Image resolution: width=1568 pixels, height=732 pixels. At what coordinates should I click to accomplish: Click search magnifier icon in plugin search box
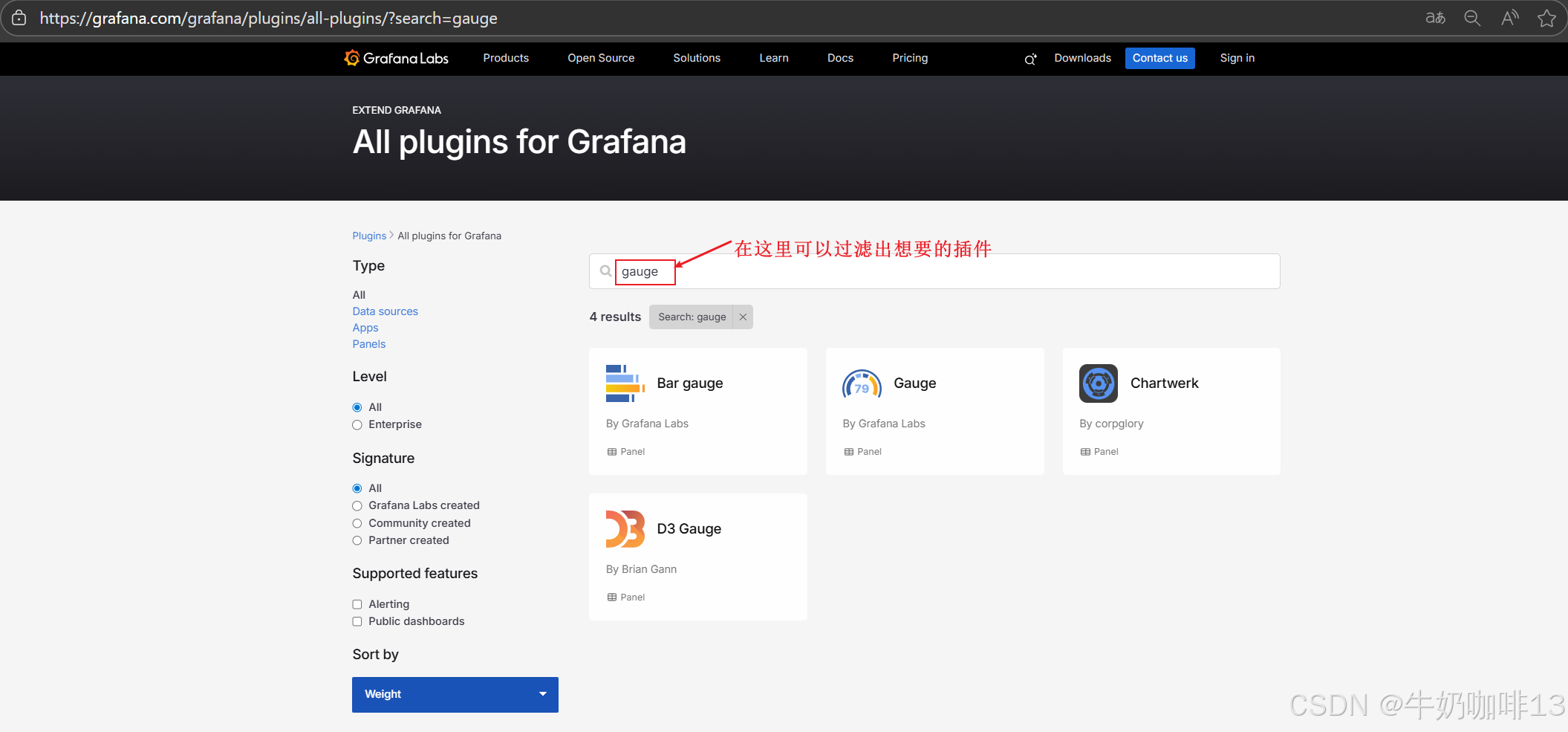(x=605, y=271)
